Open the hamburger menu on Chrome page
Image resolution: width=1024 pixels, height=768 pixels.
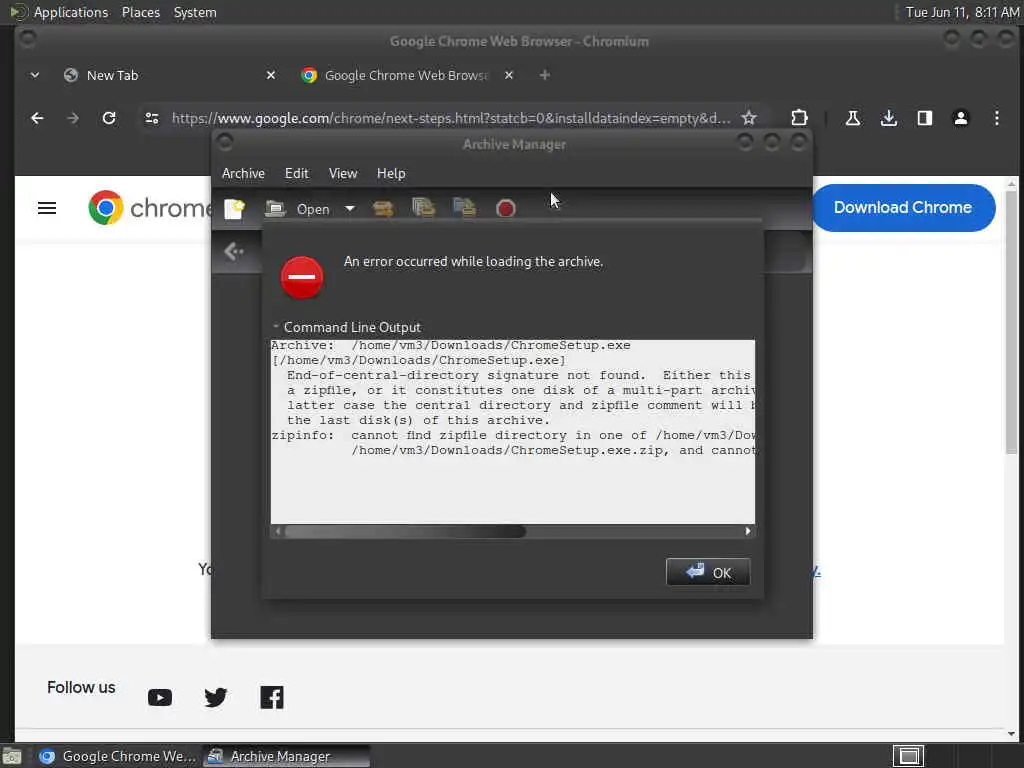[x=47, y=208]
